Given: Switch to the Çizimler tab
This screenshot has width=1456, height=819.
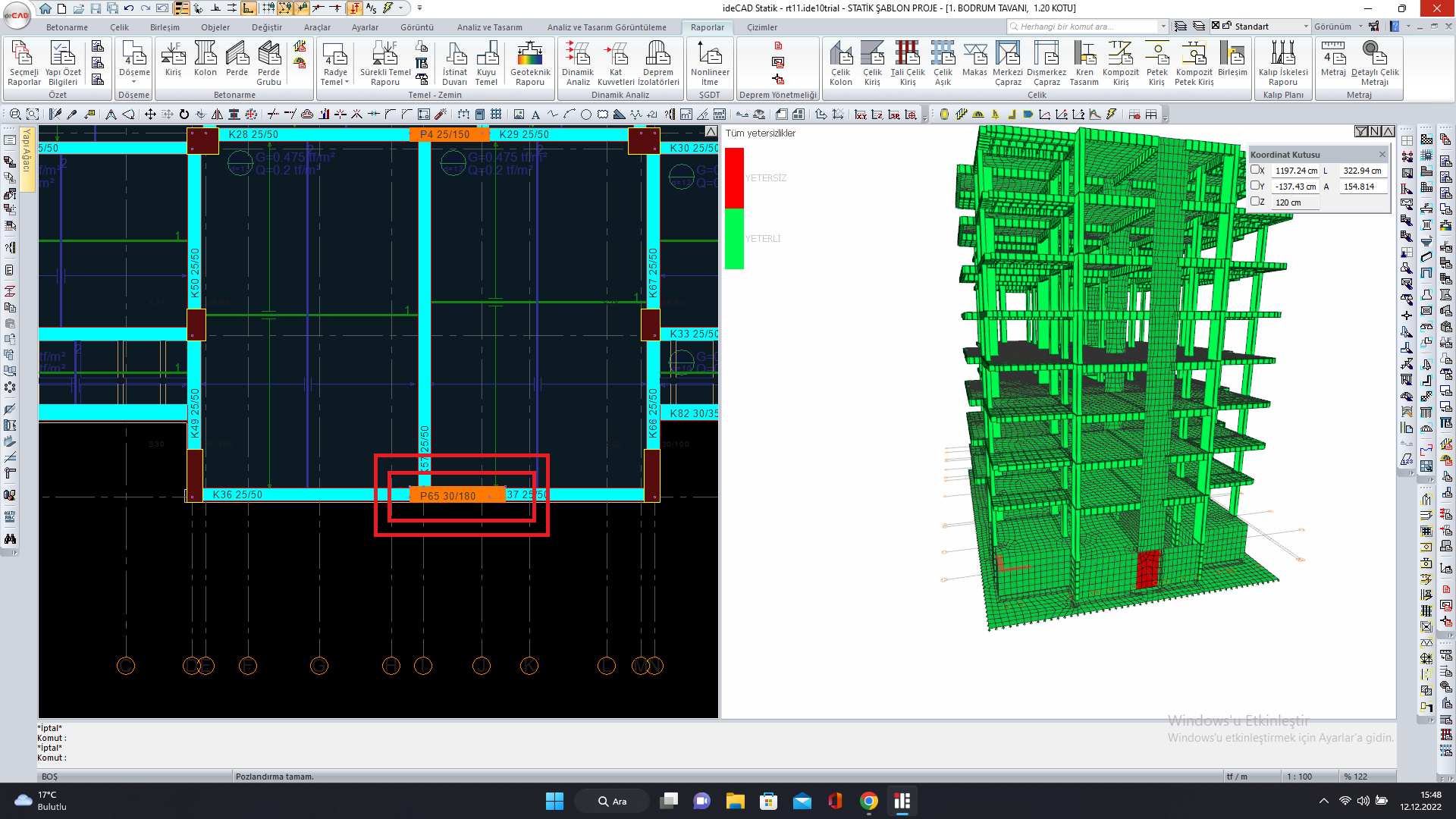Looking at the screenshot, I should (762, 27).
